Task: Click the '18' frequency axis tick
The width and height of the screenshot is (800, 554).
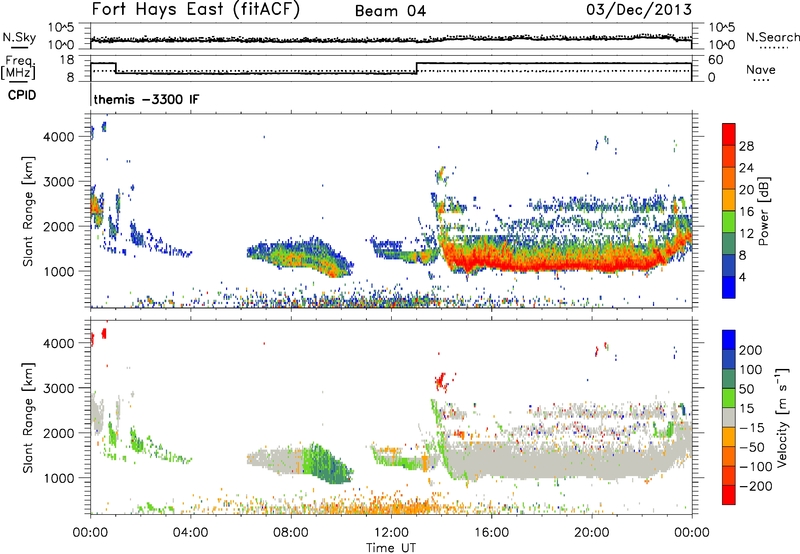Action: pos(67,60)
